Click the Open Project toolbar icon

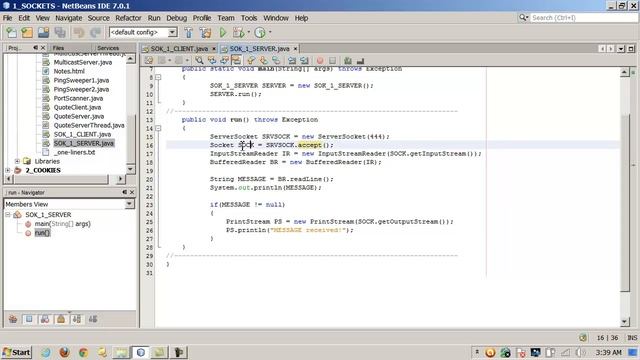point(43,33)
